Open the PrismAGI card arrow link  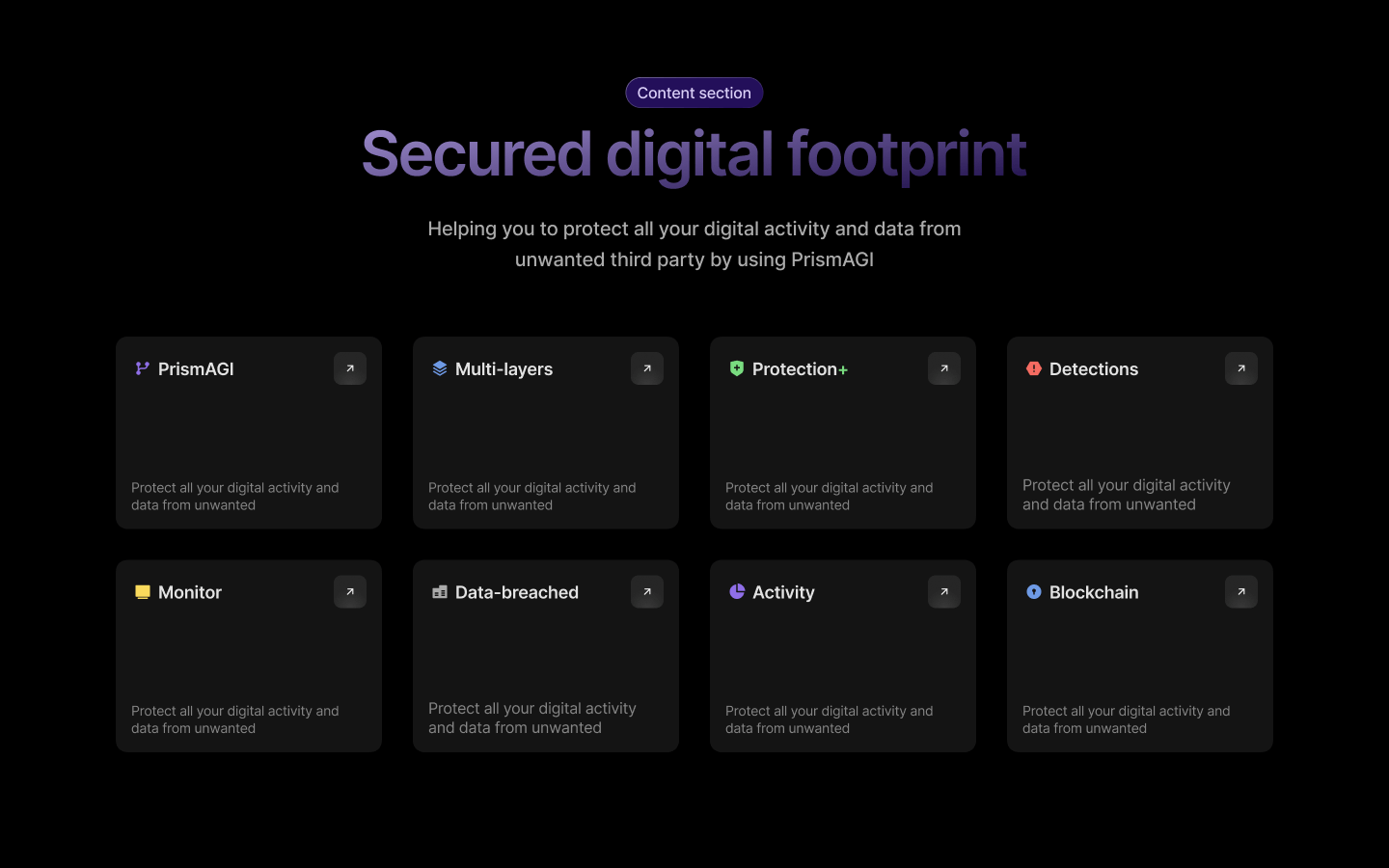350,368
